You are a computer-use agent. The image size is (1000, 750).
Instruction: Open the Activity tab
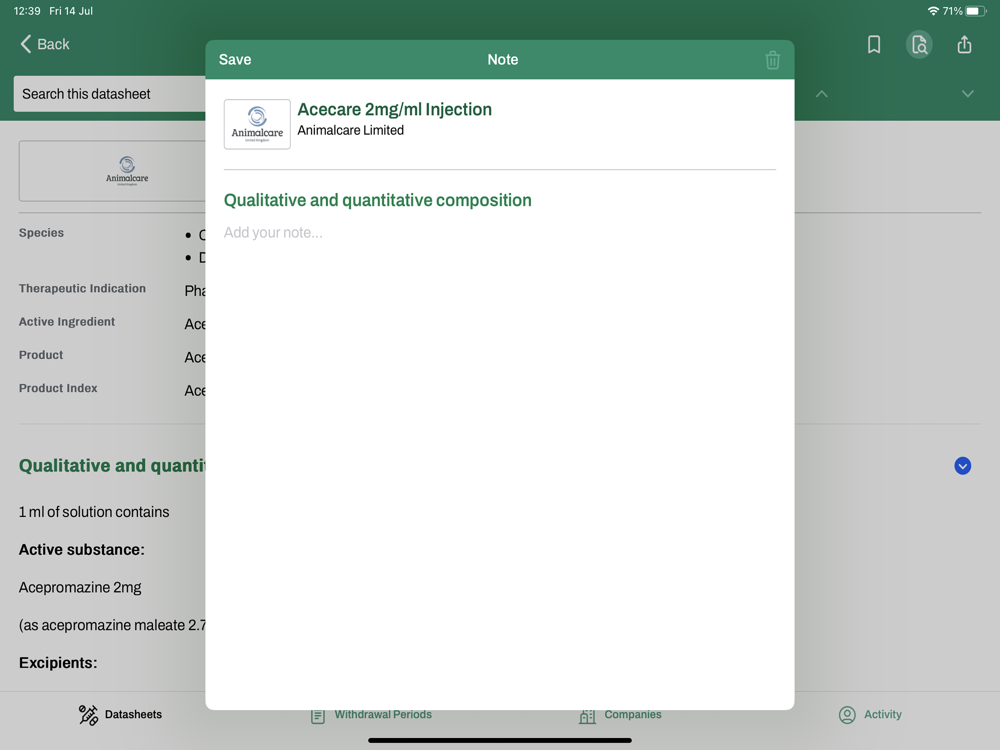[870, 715]
